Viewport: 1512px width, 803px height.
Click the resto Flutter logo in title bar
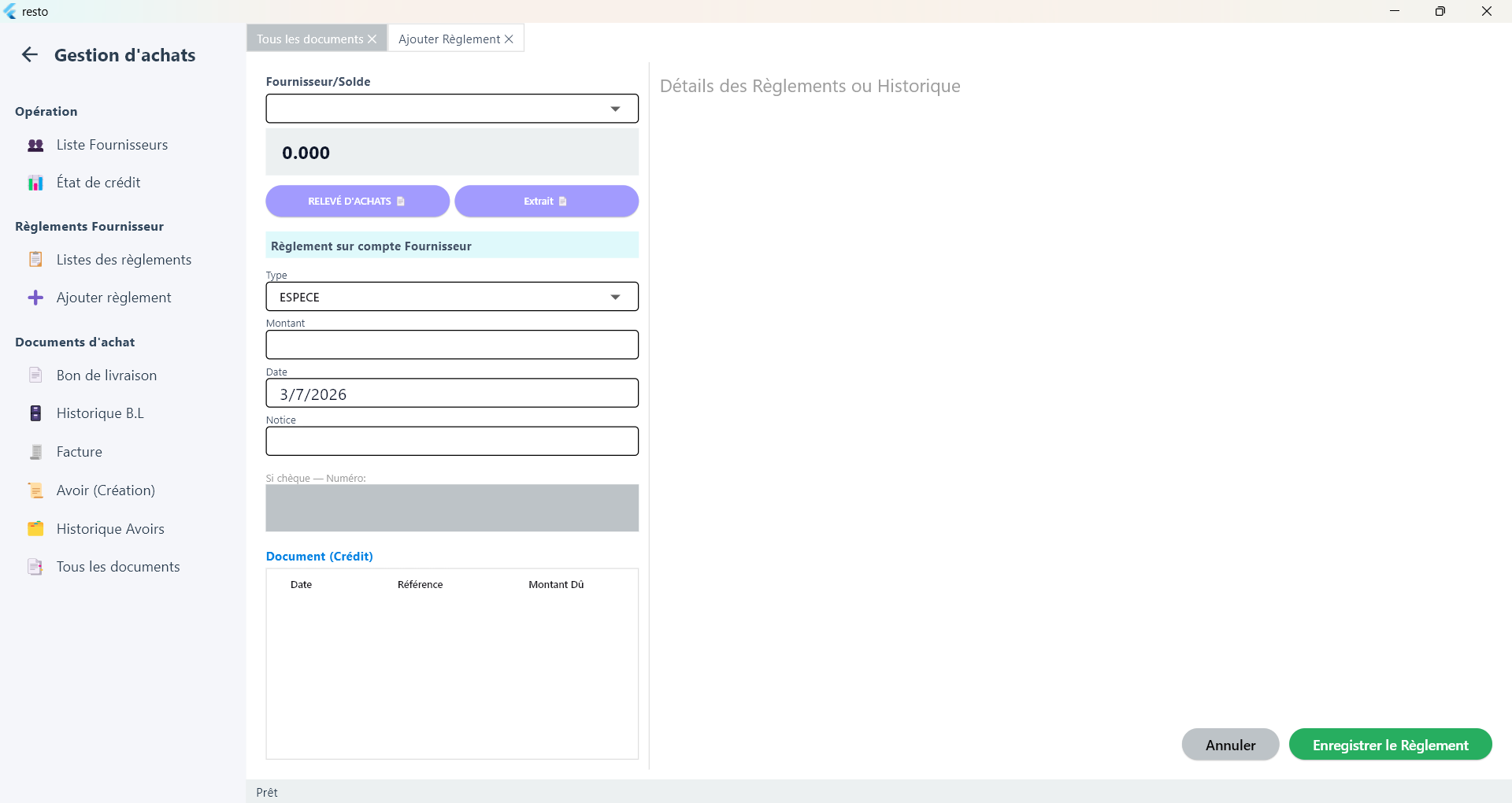[x=10, y=11]
